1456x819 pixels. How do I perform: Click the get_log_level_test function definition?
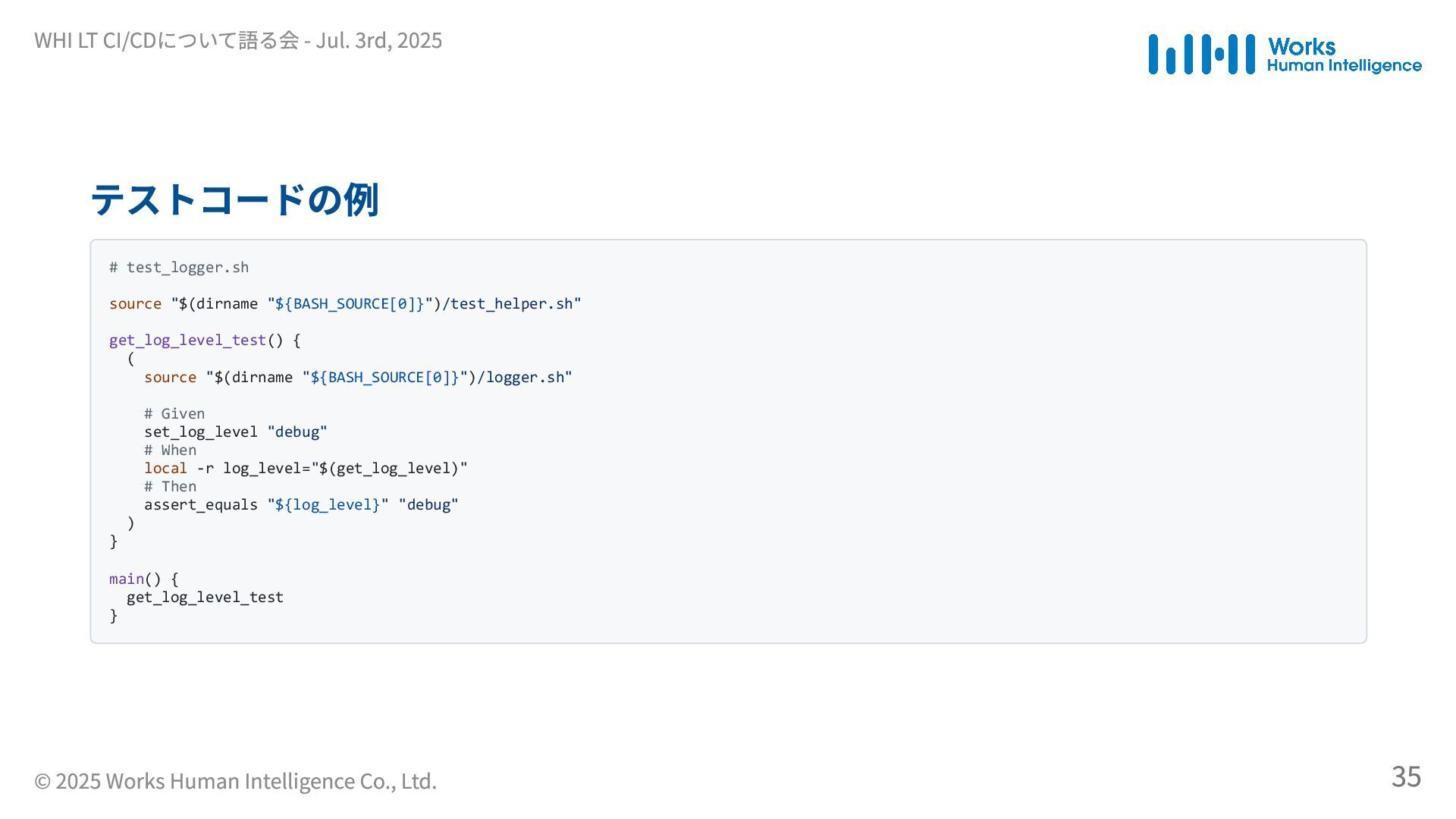[x=205, y=340]
